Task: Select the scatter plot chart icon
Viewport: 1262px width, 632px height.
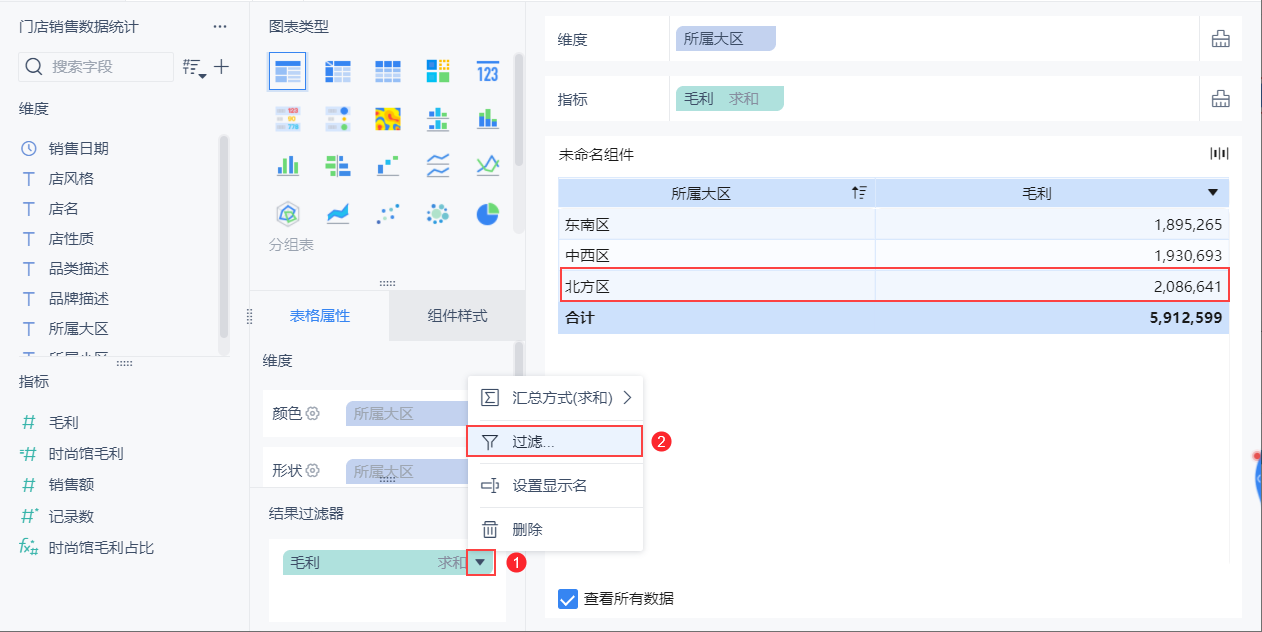Action: pos(388,213)
